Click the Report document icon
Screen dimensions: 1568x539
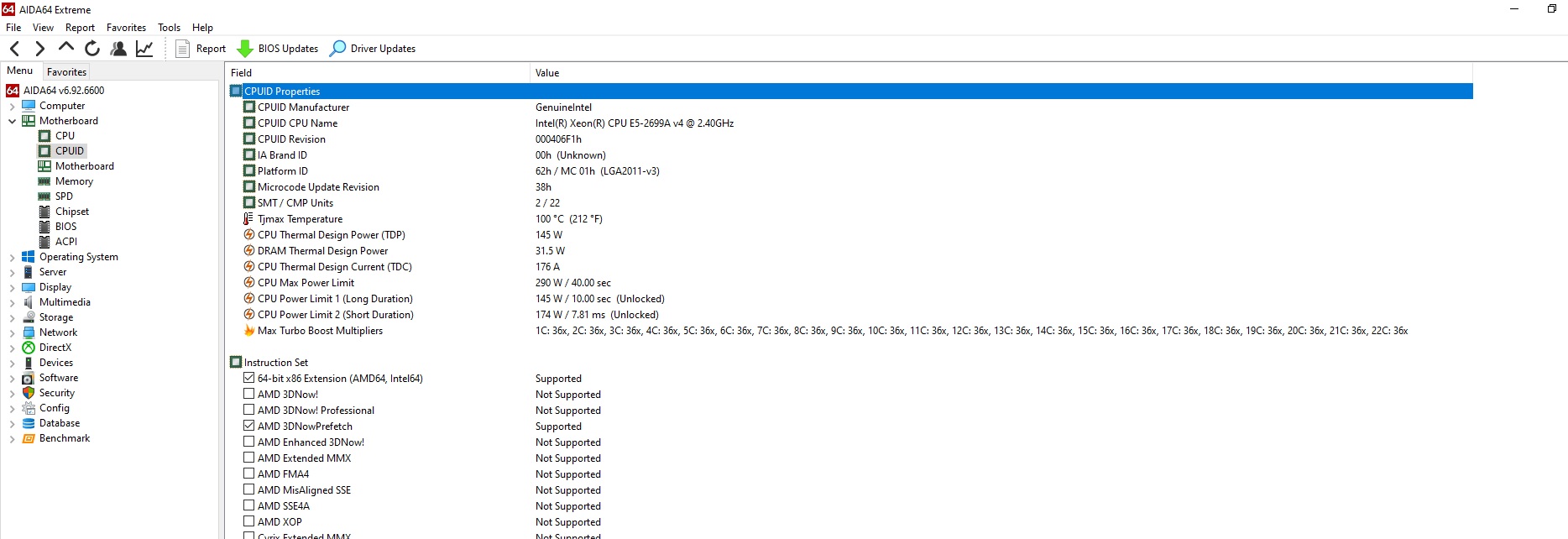[x=182, y=49]
